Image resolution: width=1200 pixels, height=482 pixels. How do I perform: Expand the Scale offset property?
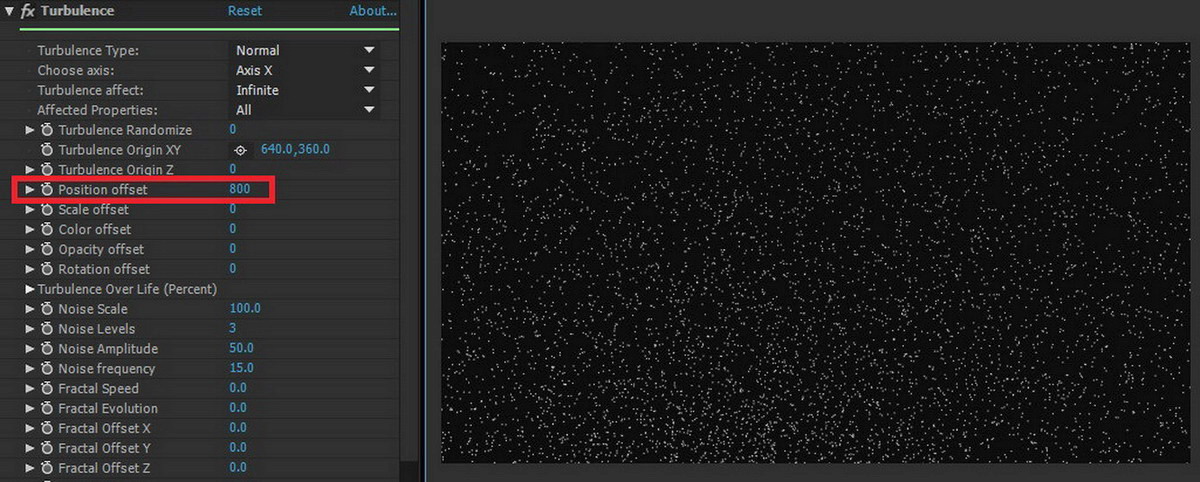pos(30,209)
